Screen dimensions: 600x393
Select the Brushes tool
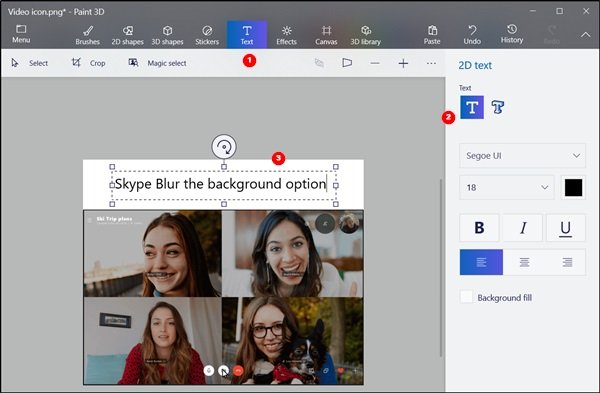88,35
